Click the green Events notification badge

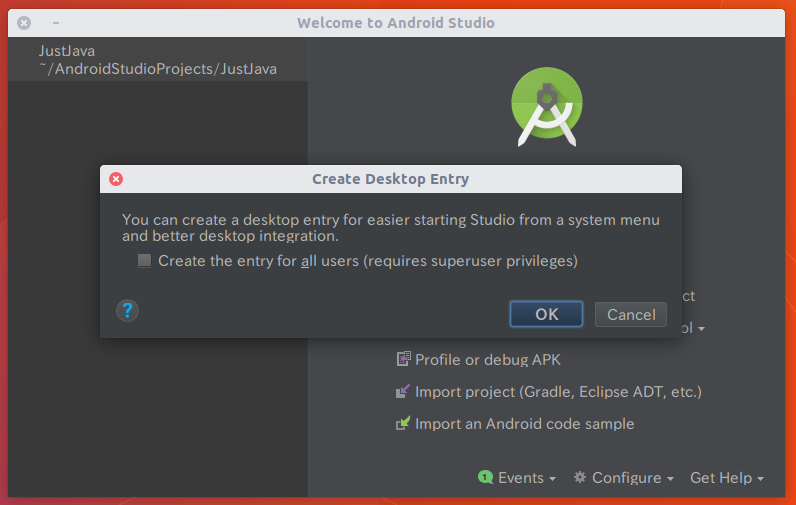coord(485,477)
